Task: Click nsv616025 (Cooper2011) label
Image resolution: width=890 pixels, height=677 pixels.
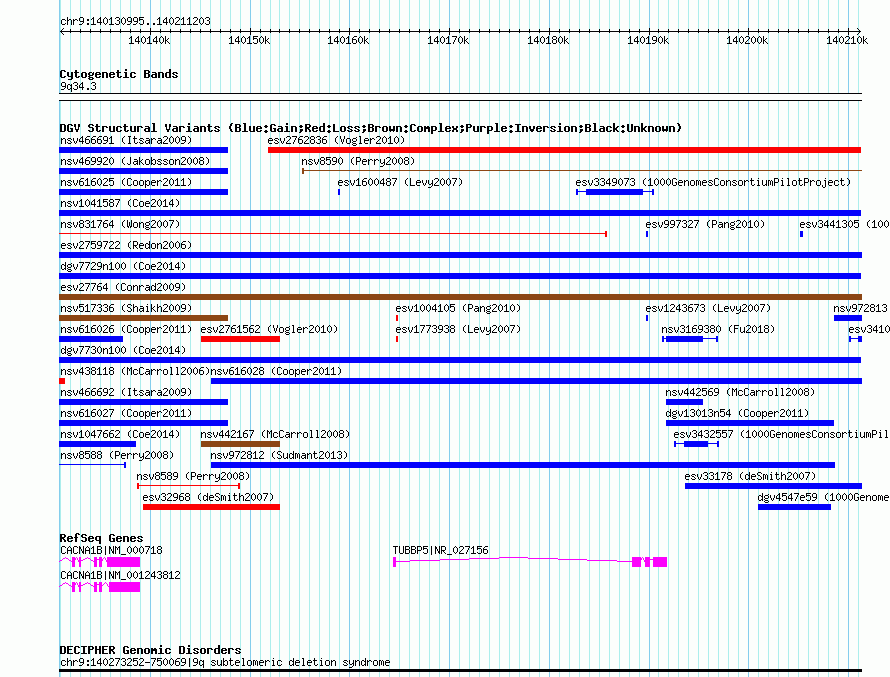Action: [126, 182]
